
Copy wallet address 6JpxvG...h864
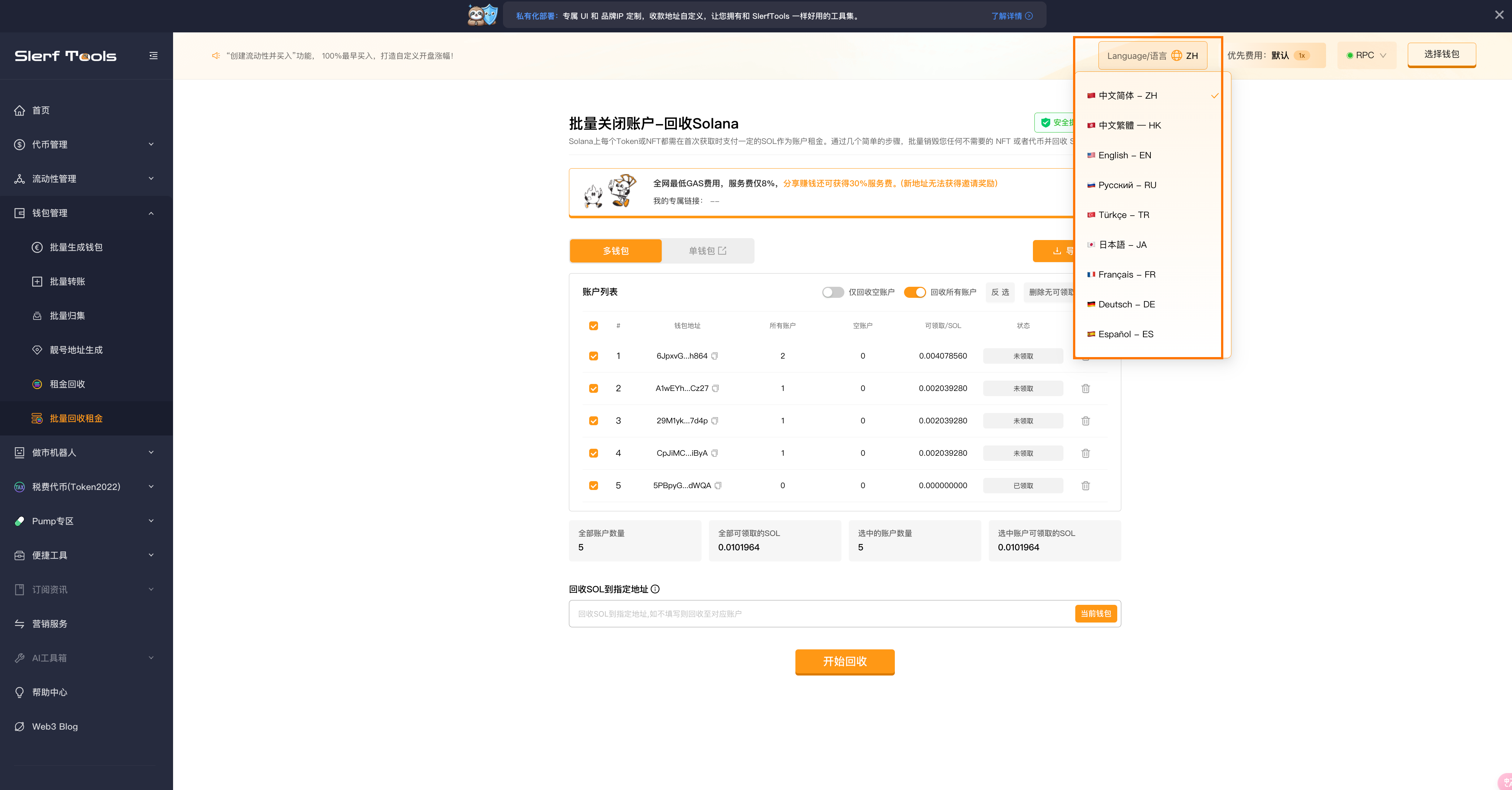(x=714, y=356)
